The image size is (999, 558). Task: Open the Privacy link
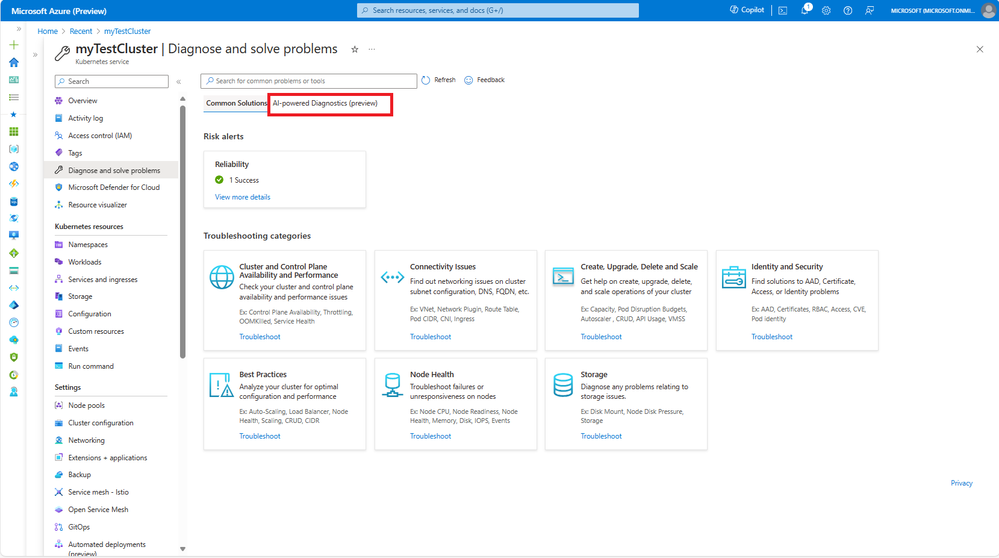click(961, 483)
